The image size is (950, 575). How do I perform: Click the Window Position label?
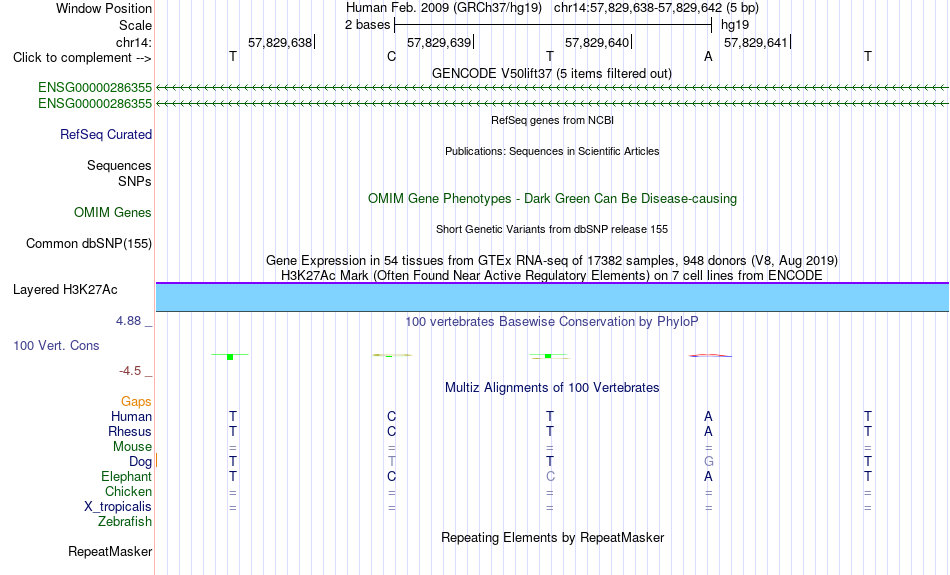click(x=104, y=8)
